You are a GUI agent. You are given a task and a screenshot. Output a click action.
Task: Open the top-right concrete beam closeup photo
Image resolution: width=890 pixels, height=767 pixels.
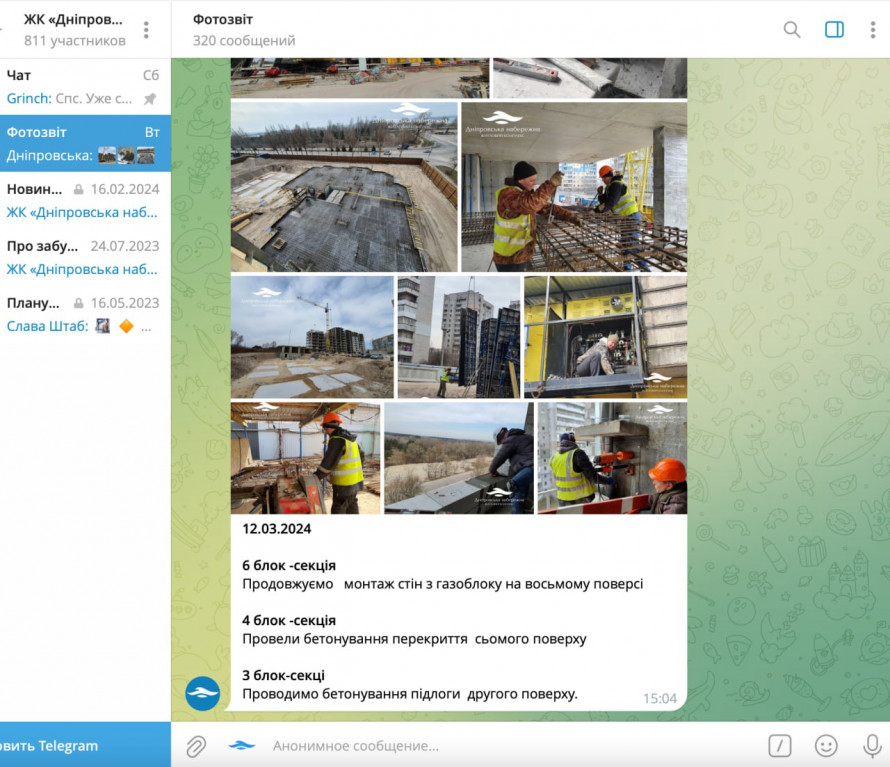(590, 78)
